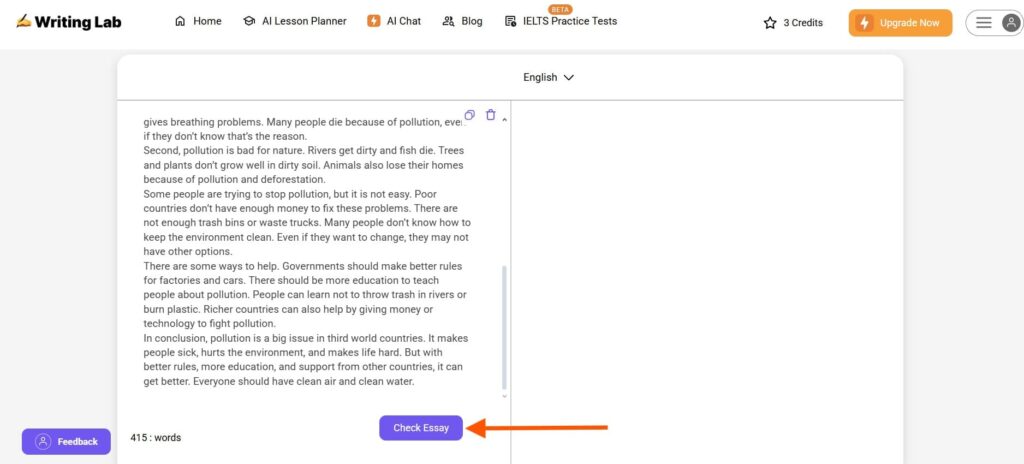Click the credits star icon
The width and height of the screenshot is (1024, 464).
pos(770,23)
